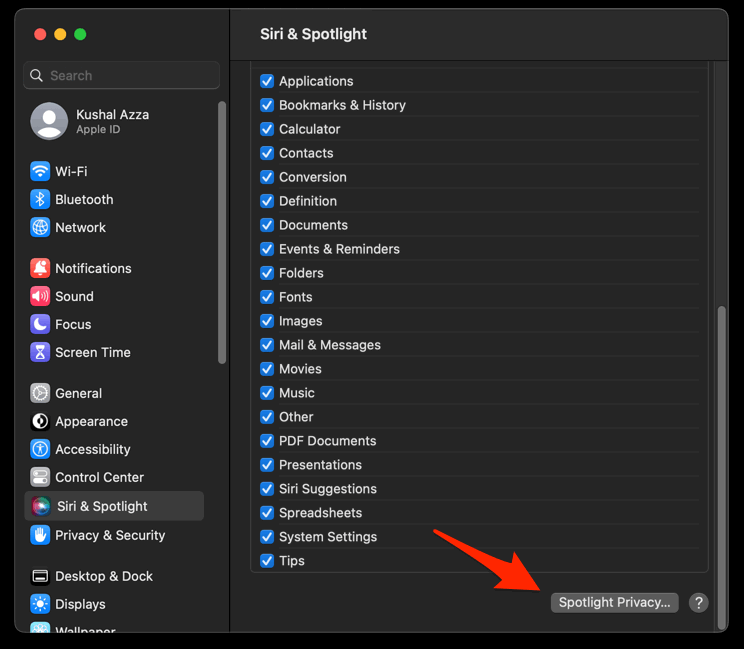Disable Presentations in search results
This screenshot has width=744, height=649.
[x=267, y=464]
